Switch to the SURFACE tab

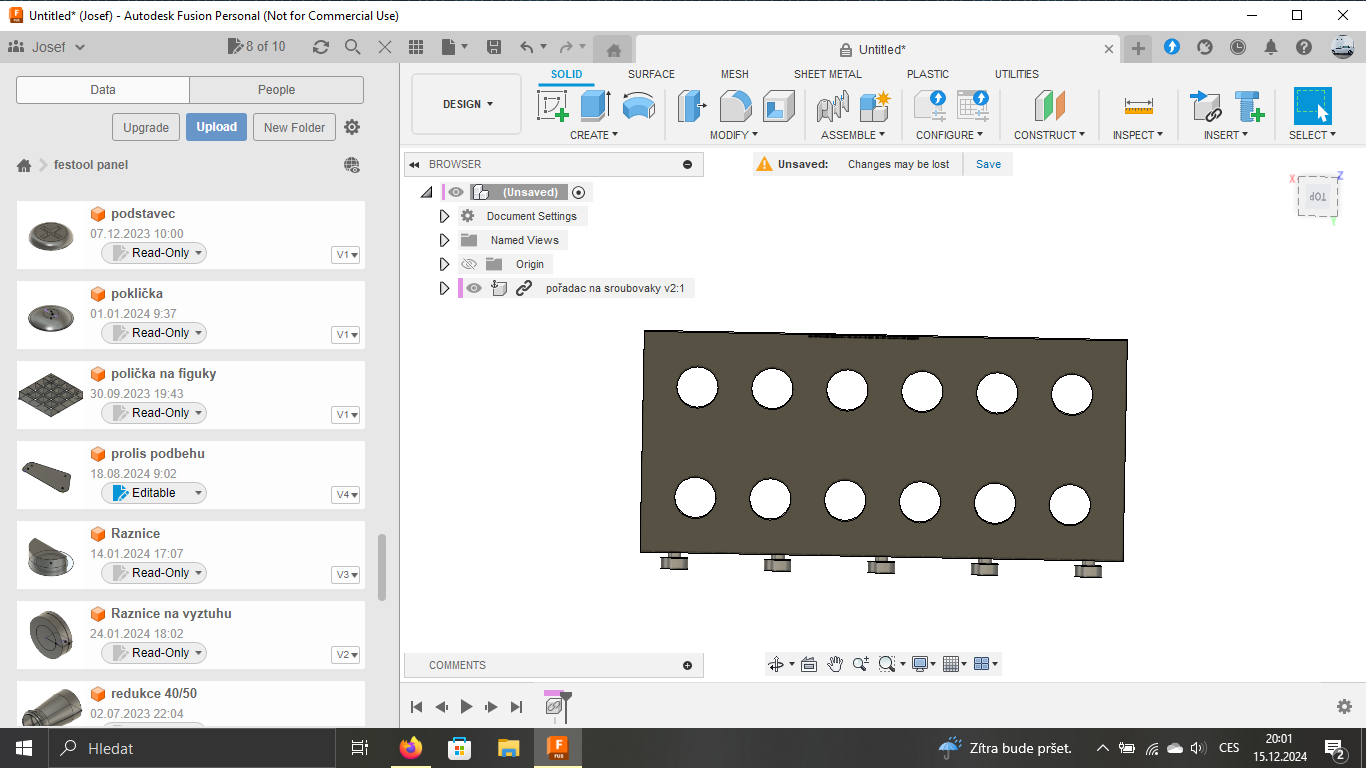(651, 74)
